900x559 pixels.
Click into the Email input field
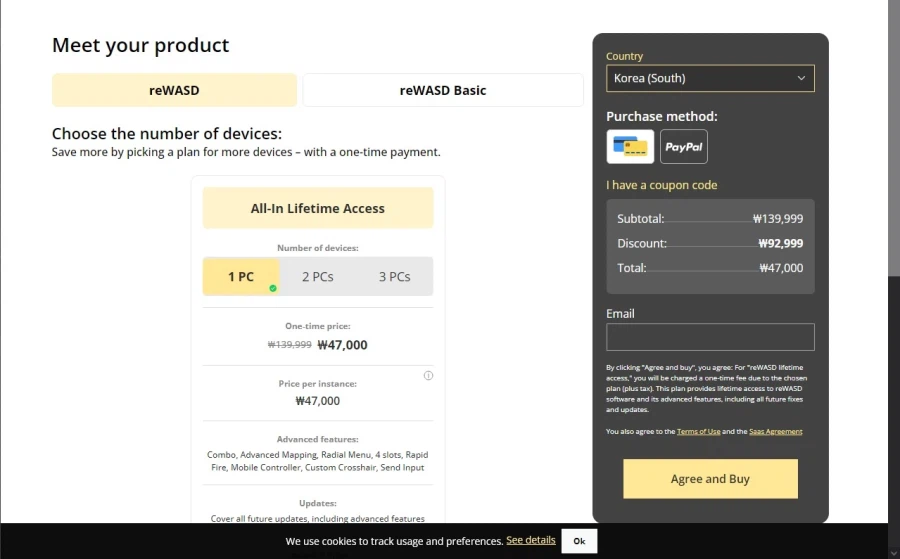(710, 337)
